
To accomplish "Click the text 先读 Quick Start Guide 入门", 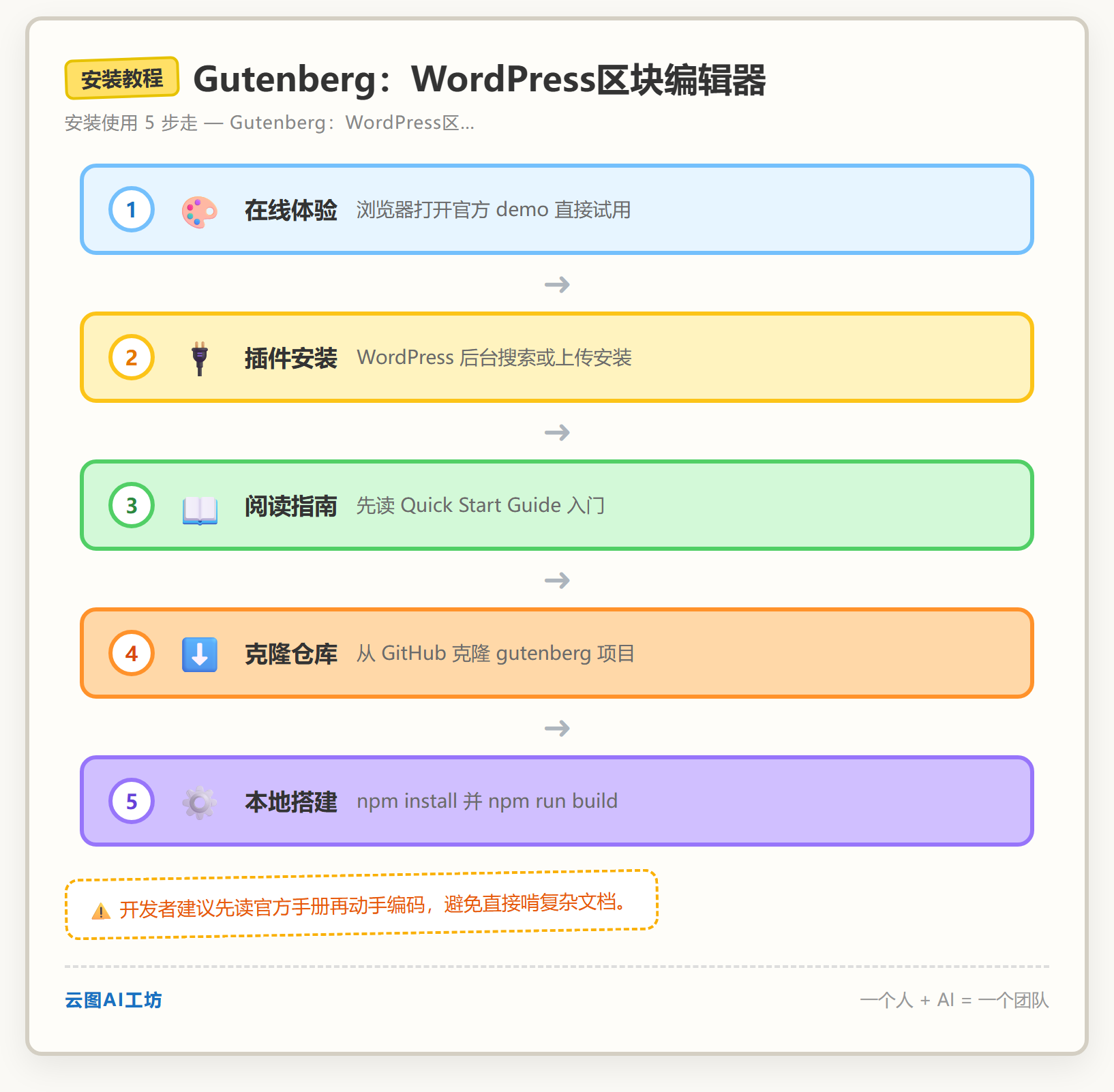I will [x=481, y=505].
